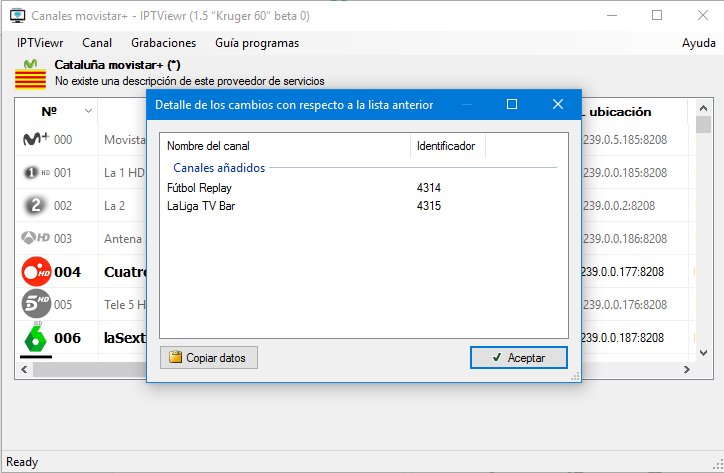Open the Grabaciones menu
The height and width of the screenshot is (473, 724).
tap(163, 43)
